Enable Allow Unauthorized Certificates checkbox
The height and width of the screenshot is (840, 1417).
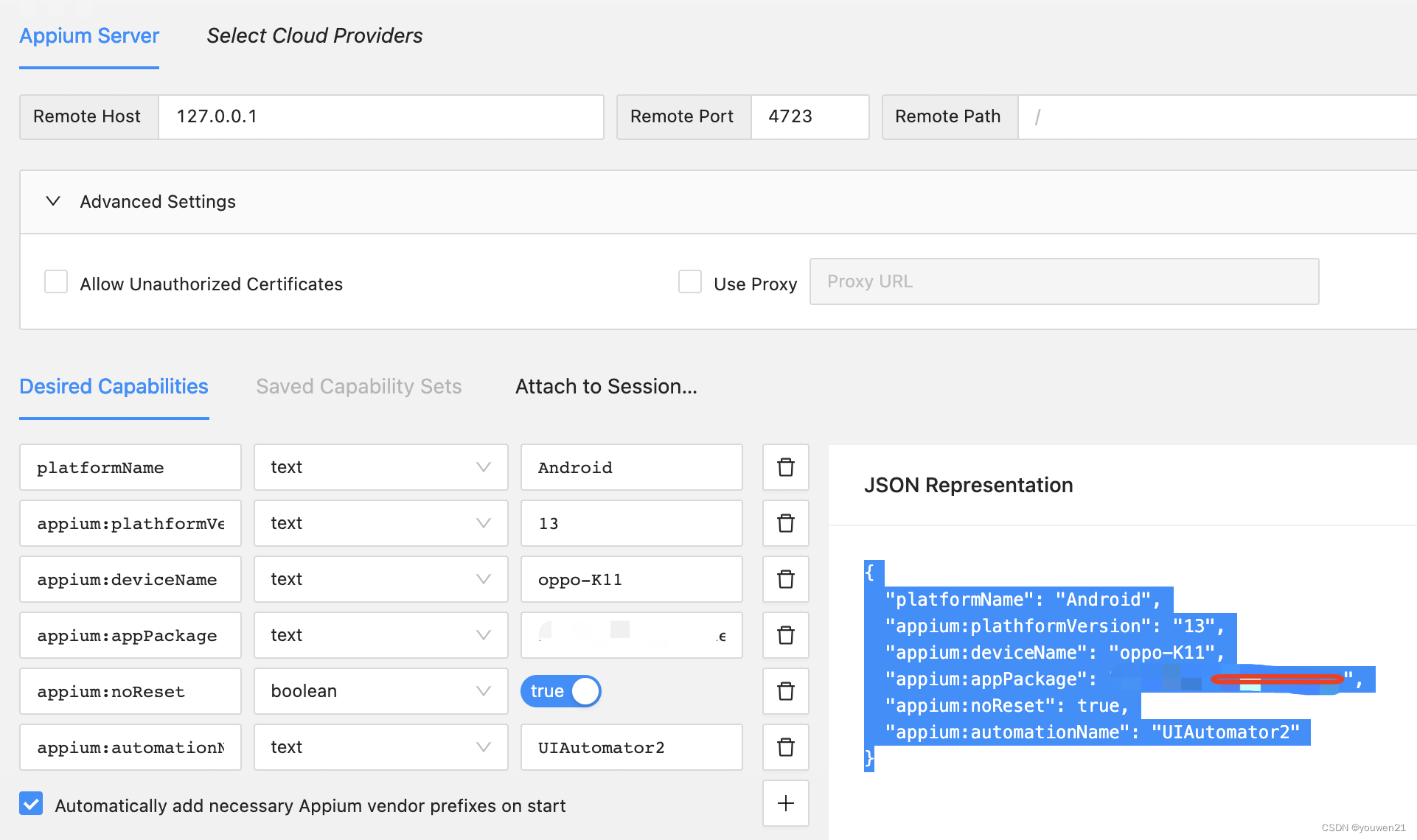[x=56, y=282]
